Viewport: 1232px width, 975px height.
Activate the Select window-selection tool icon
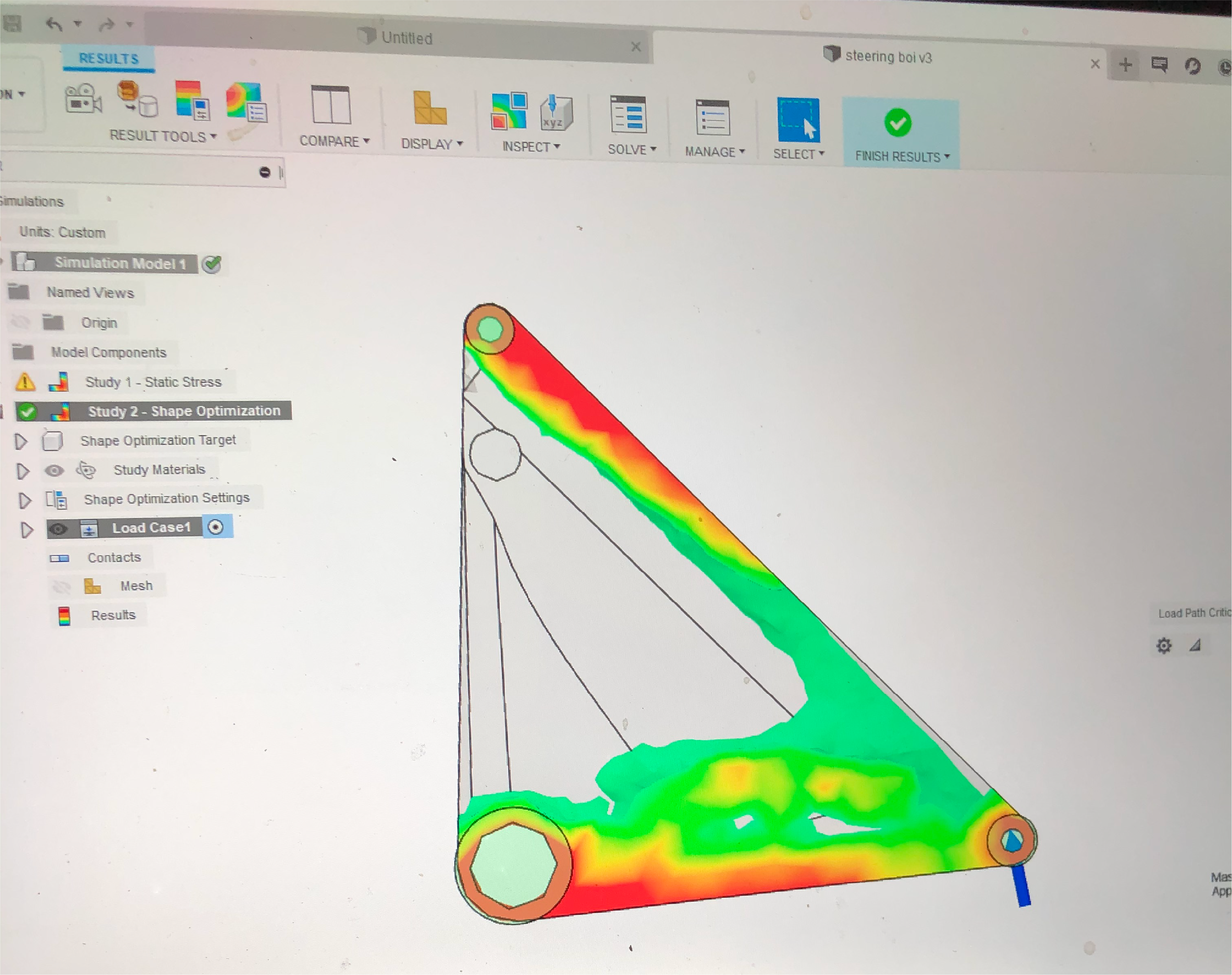(x=798, y=120)
